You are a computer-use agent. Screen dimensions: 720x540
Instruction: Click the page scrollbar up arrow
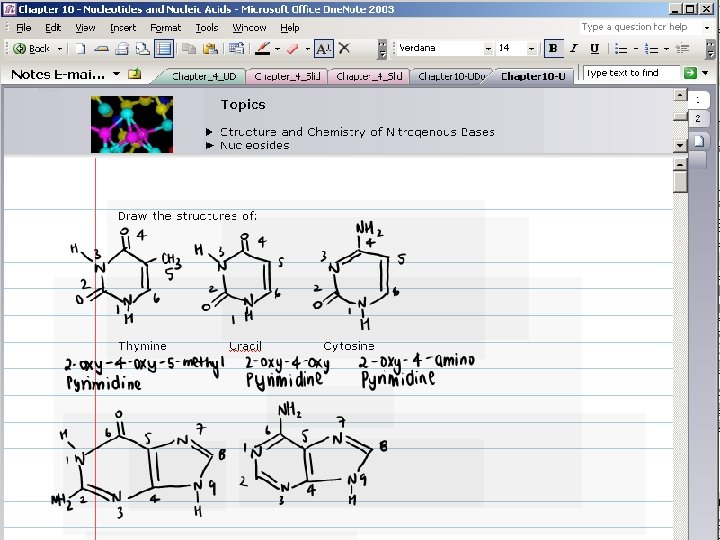click(680, 163)
